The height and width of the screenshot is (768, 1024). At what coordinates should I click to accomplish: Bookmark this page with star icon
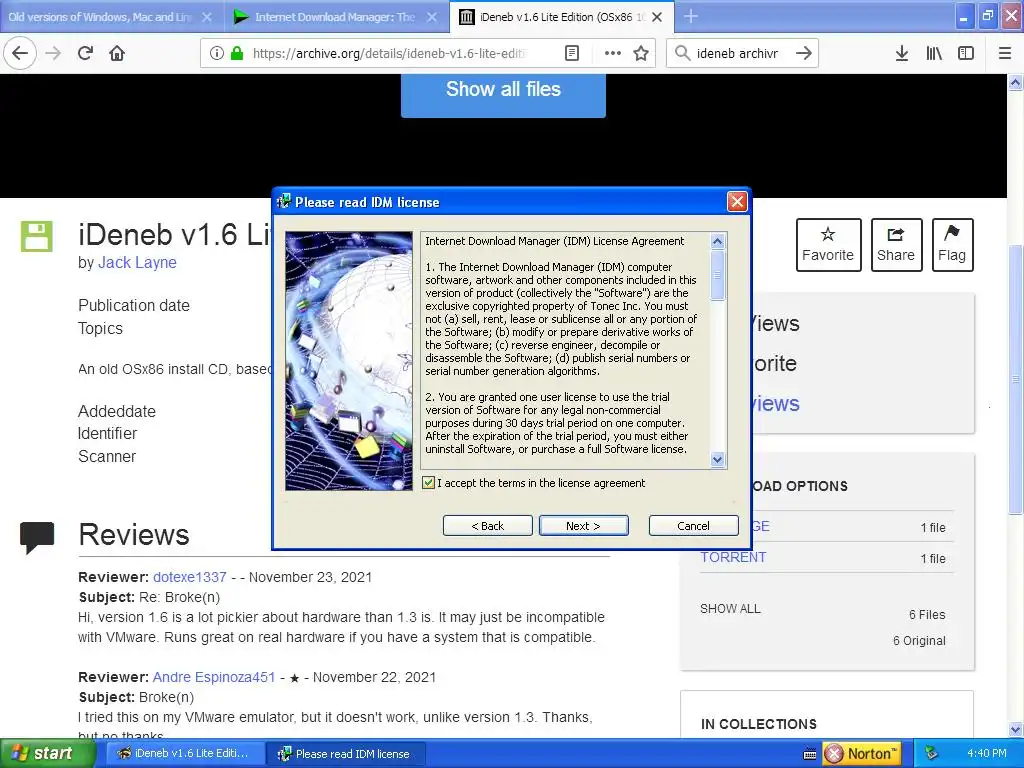641,53
